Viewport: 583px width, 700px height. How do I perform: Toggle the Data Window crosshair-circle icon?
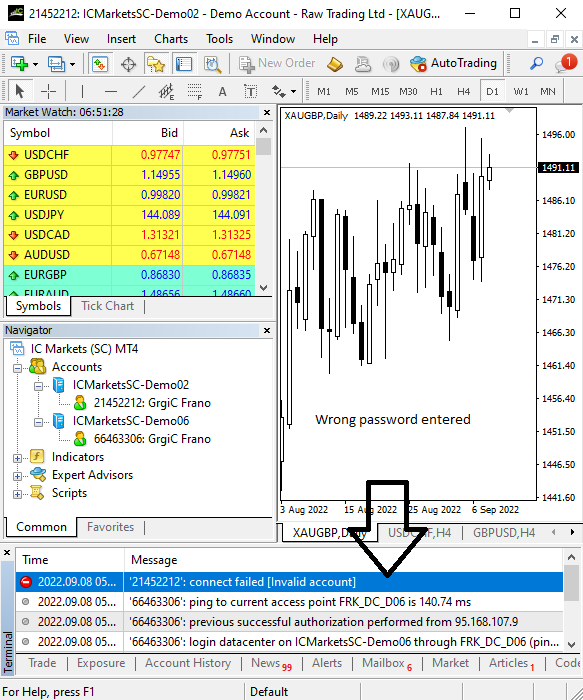(x=129, y=64)
